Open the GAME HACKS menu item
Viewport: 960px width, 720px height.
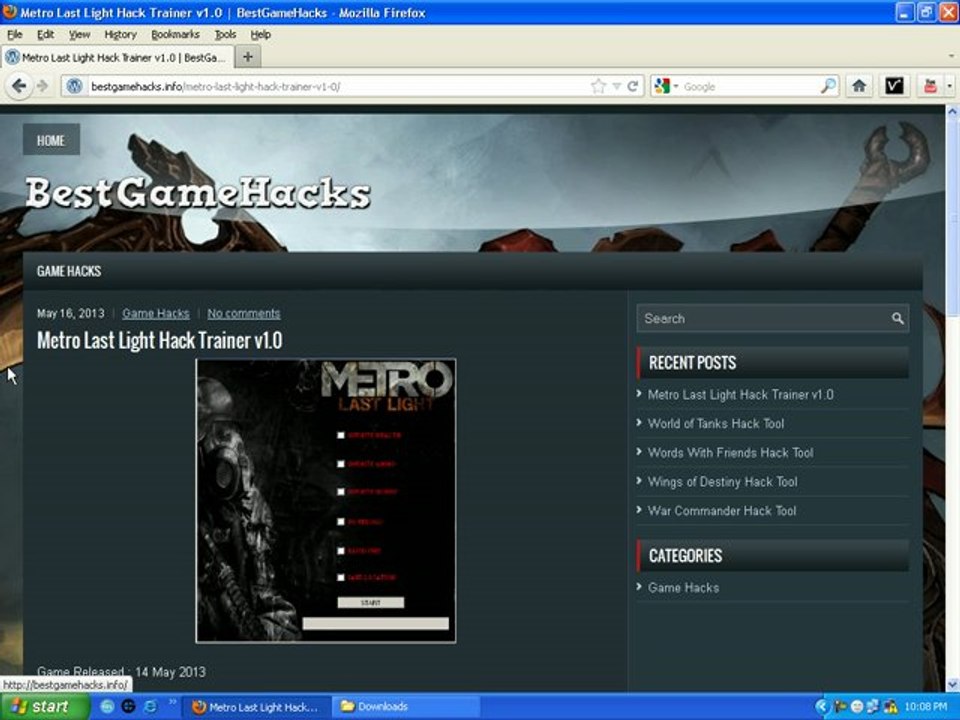[x=69, y=271]
